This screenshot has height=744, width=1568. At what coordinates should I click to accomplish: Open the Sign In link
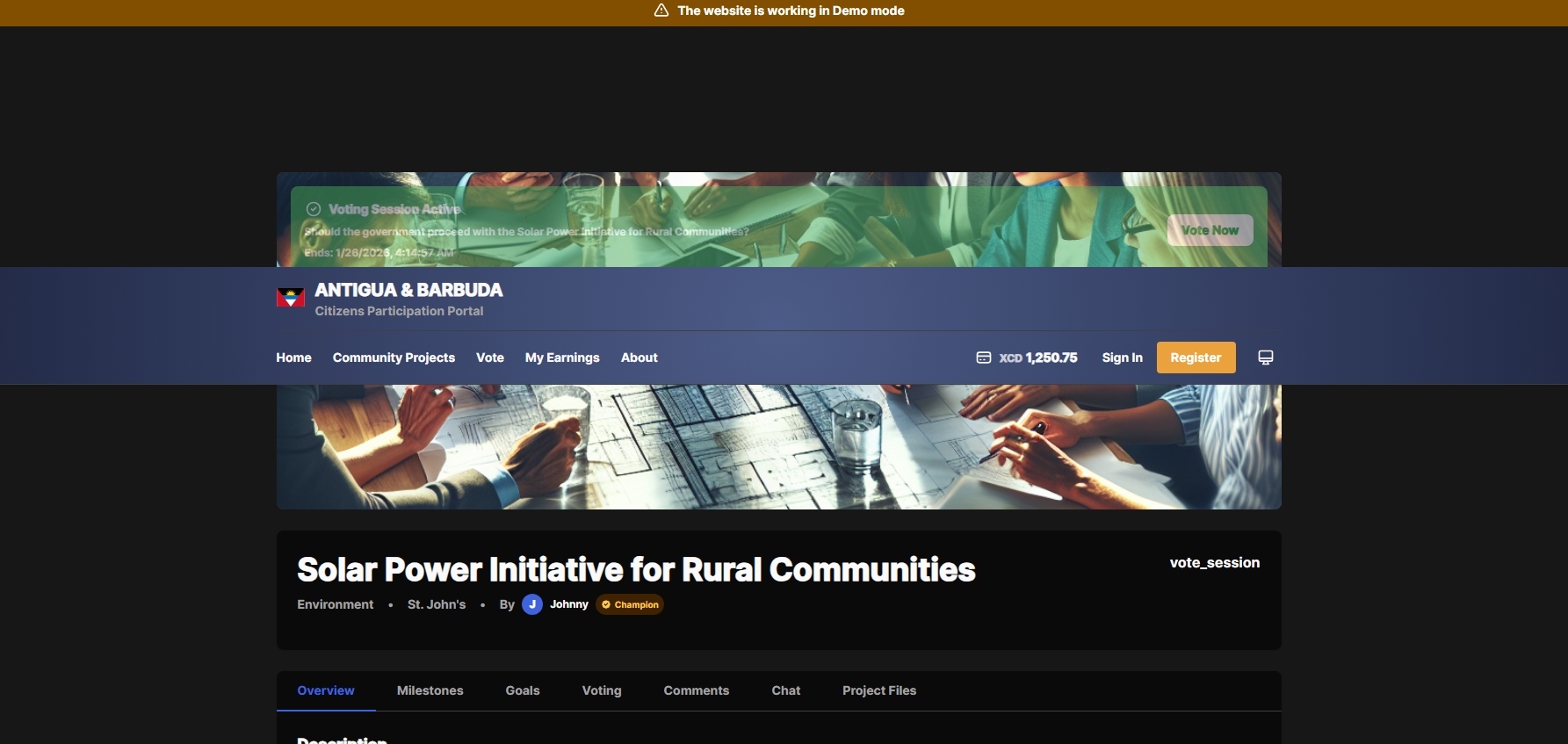(1122, 358)
